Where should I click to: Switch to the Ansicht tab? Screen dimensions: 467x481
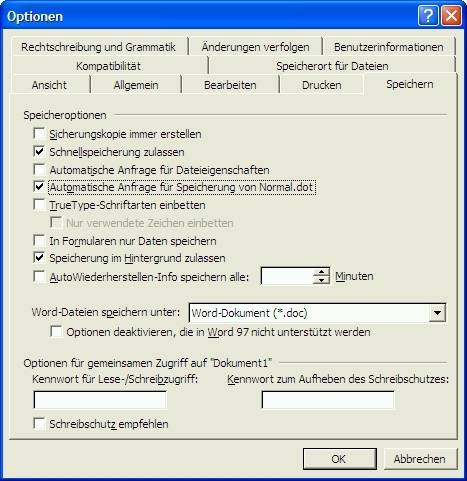(49, 85)
